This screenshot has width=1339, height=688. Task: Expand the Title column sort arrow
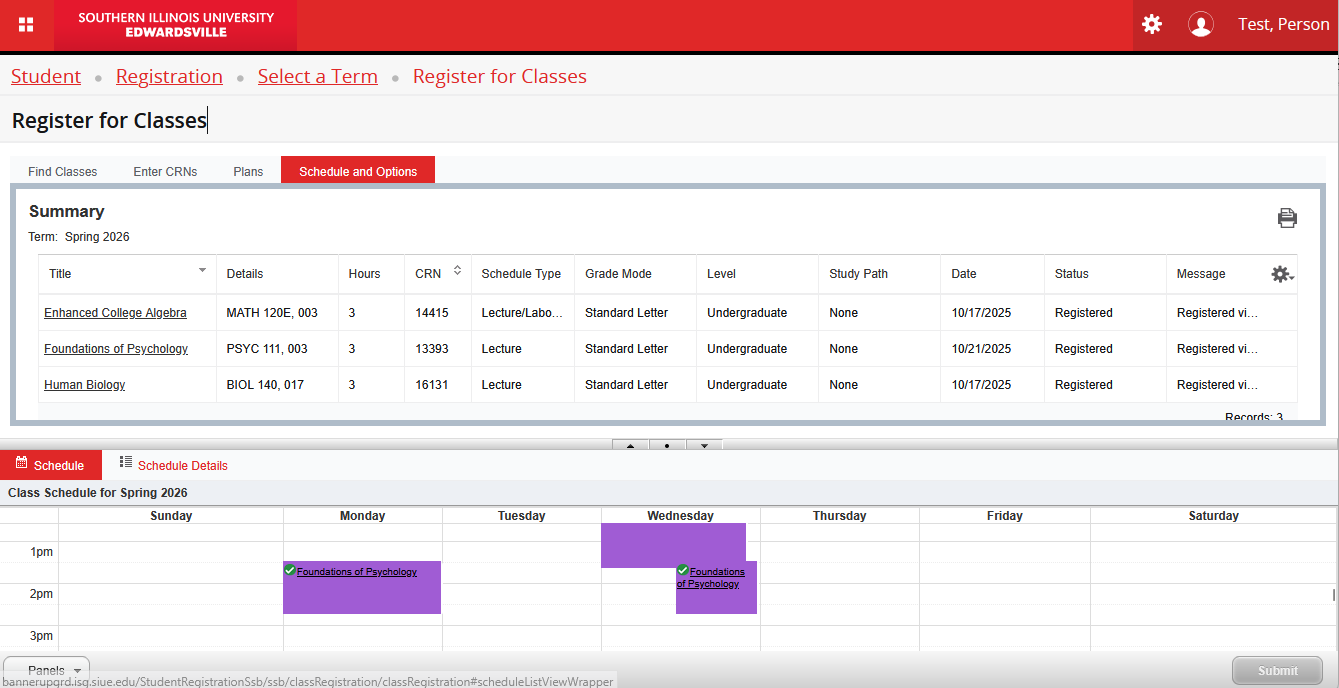tap(202, 271)
